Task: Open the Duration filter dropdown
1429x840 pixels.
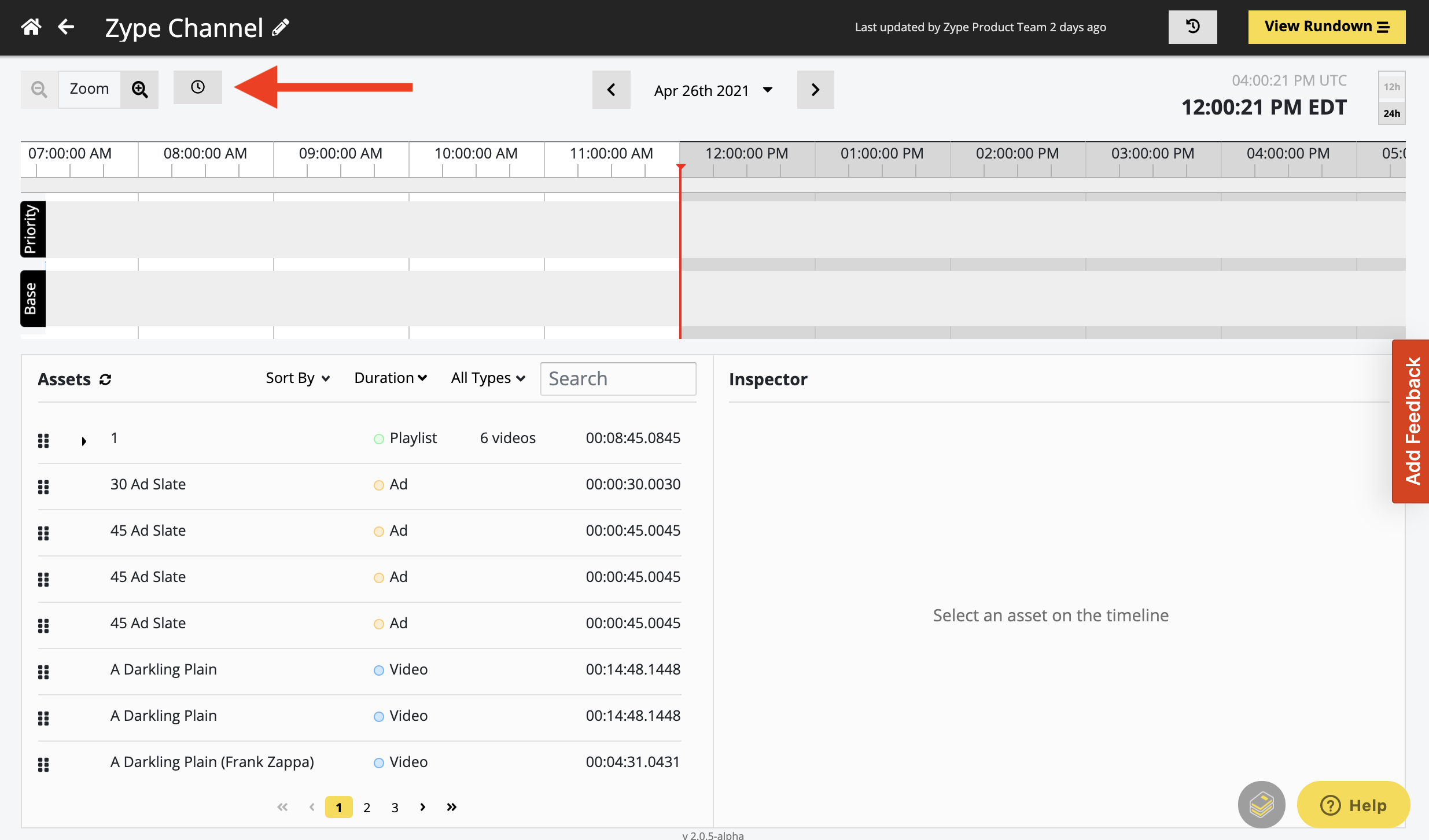Action: pyautogui.click(x=391, y=378)
